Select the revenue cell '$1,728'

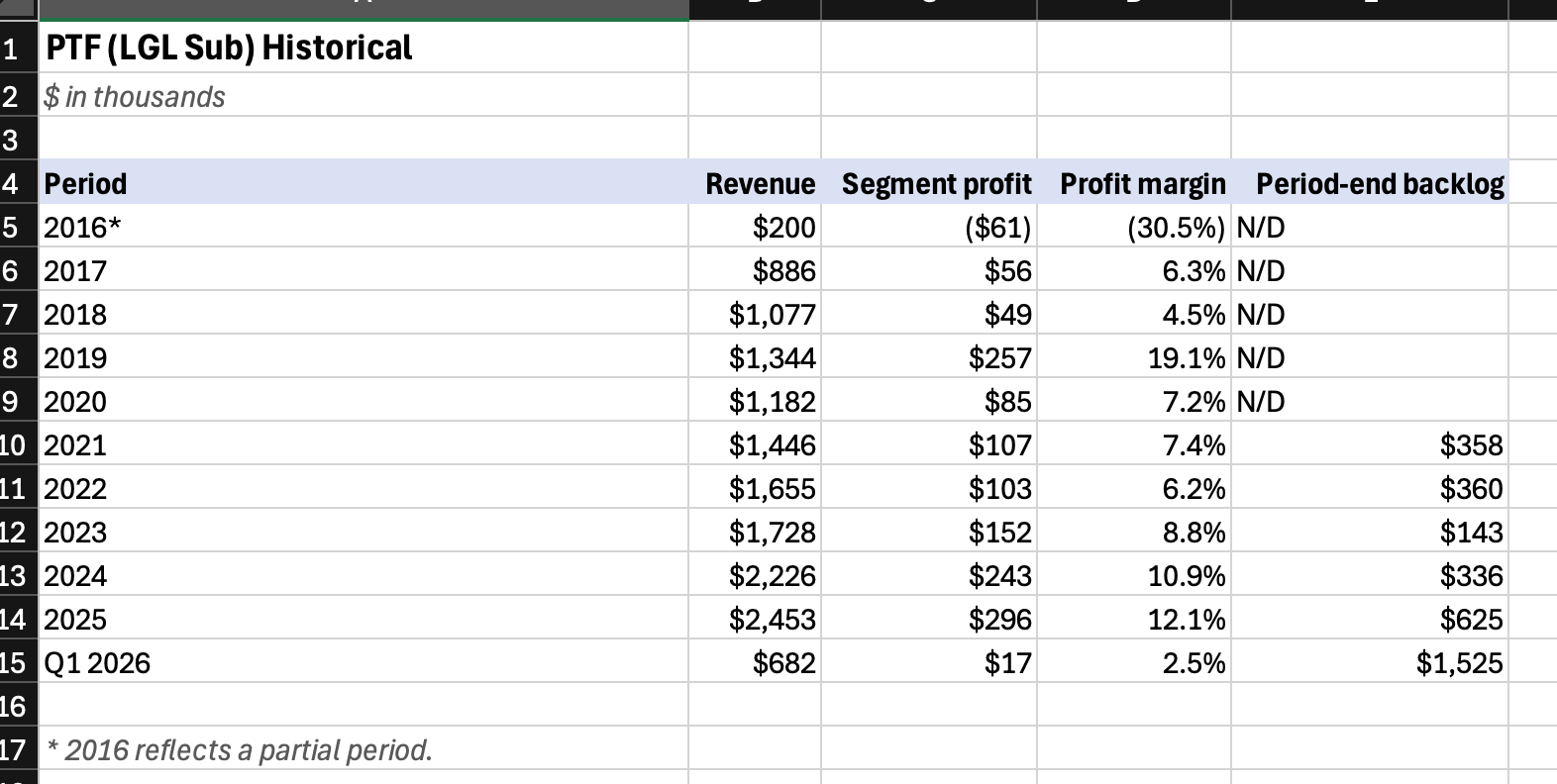tap(755, 532)
